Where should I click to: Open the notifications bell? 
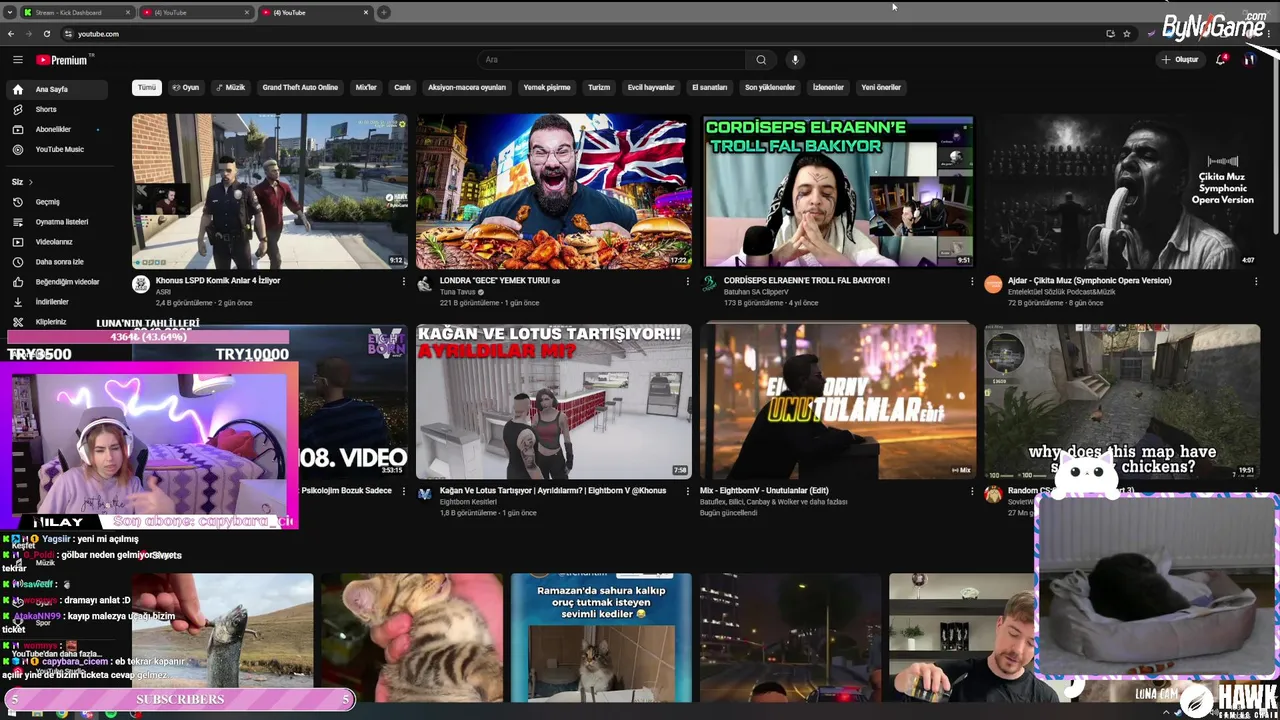pyautogui.click(x=1220, y=60)
